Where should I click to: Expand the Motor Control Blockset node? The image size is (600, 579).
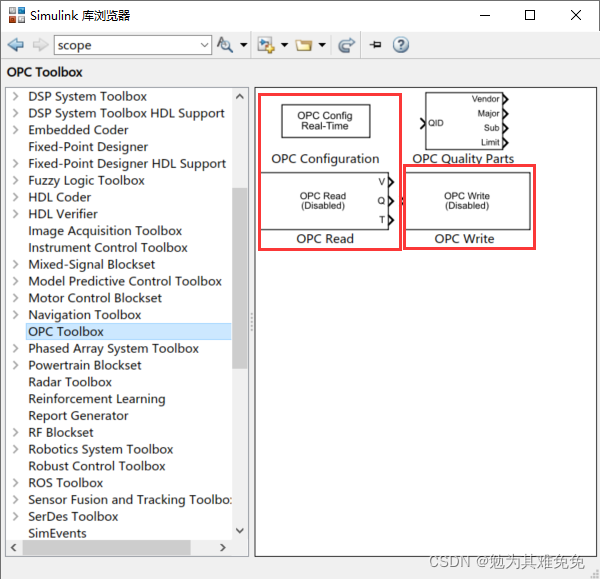(15, 298)
